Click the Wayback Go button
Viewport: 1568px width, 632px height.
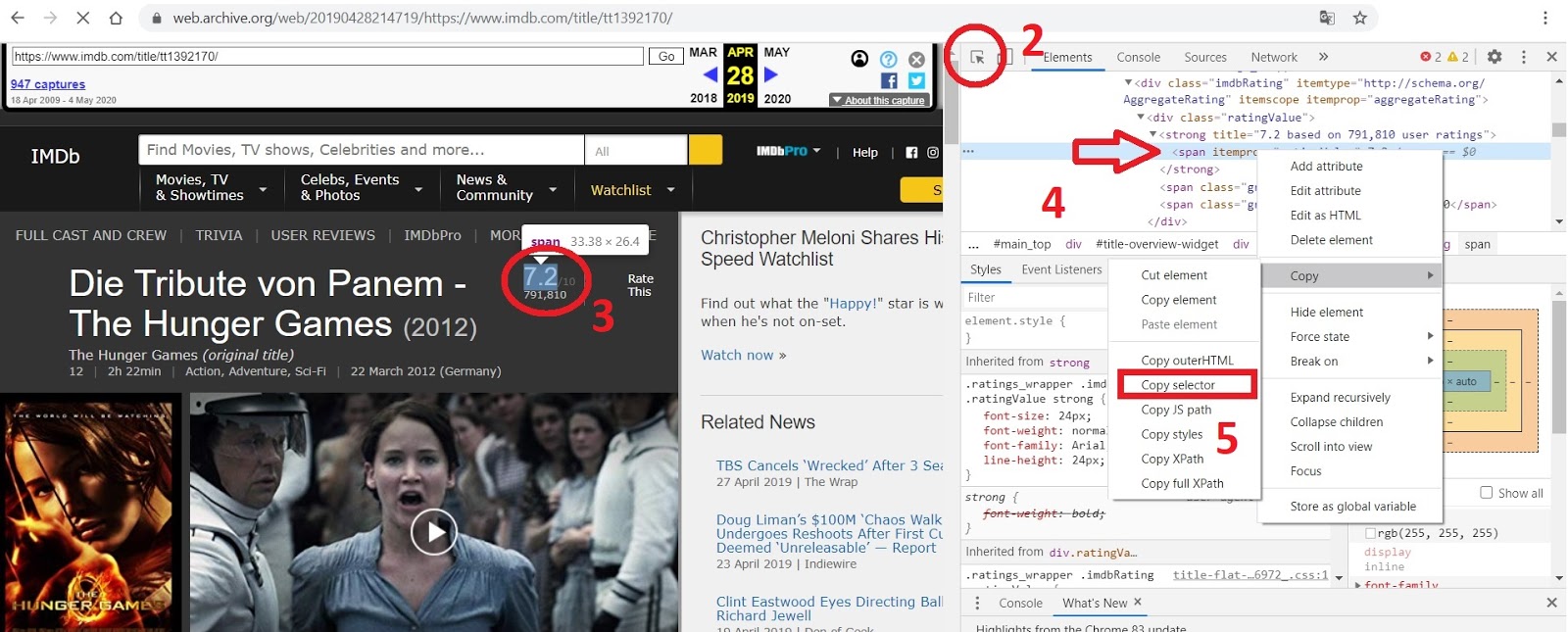pyautogui.click(x=666, y=57)
